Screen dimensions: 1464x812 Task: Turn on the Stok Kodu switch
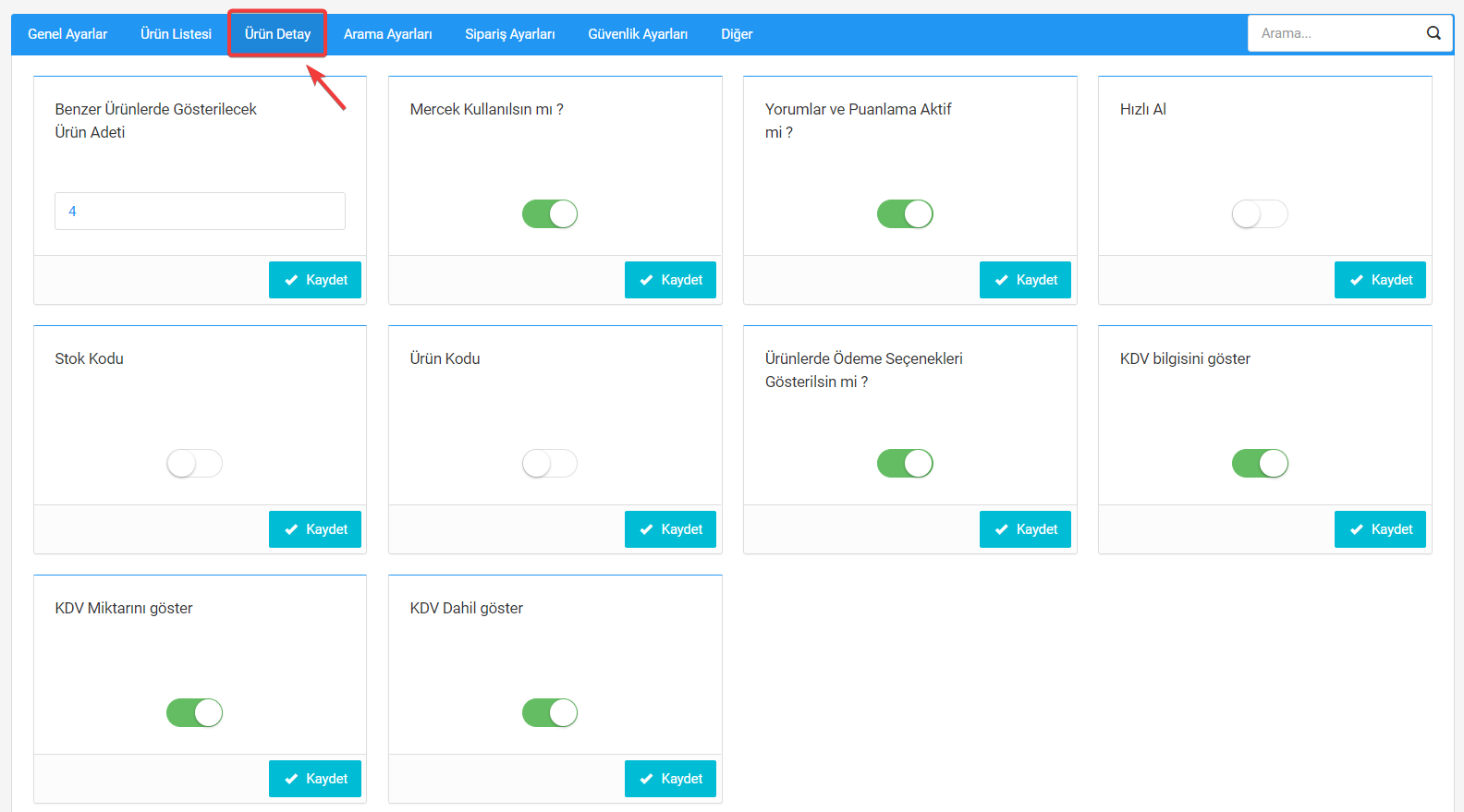(x=194, y=464)
